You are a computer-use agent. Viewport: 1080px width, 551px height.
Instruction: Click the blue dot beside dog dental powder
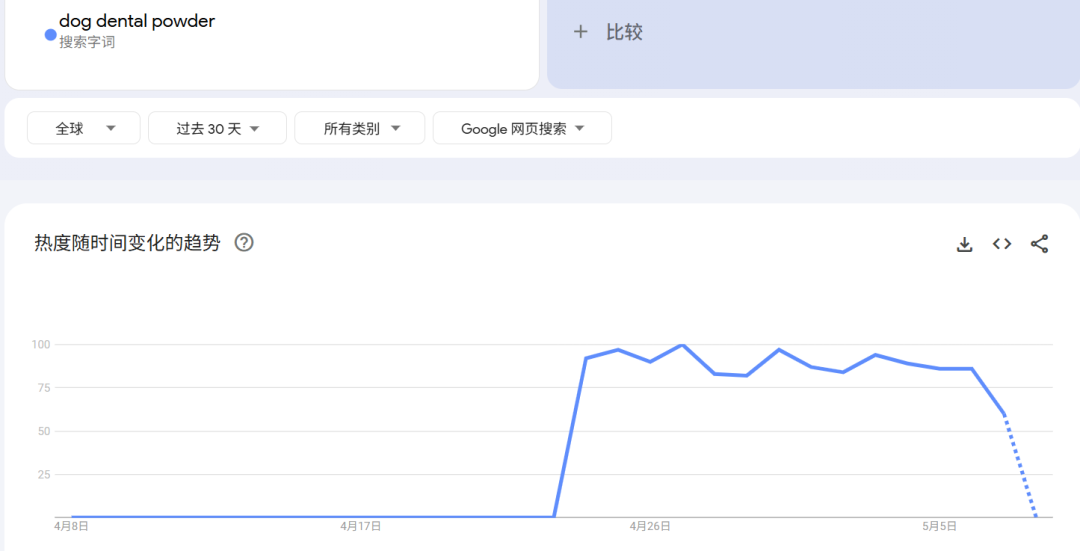tap(51, 35)
